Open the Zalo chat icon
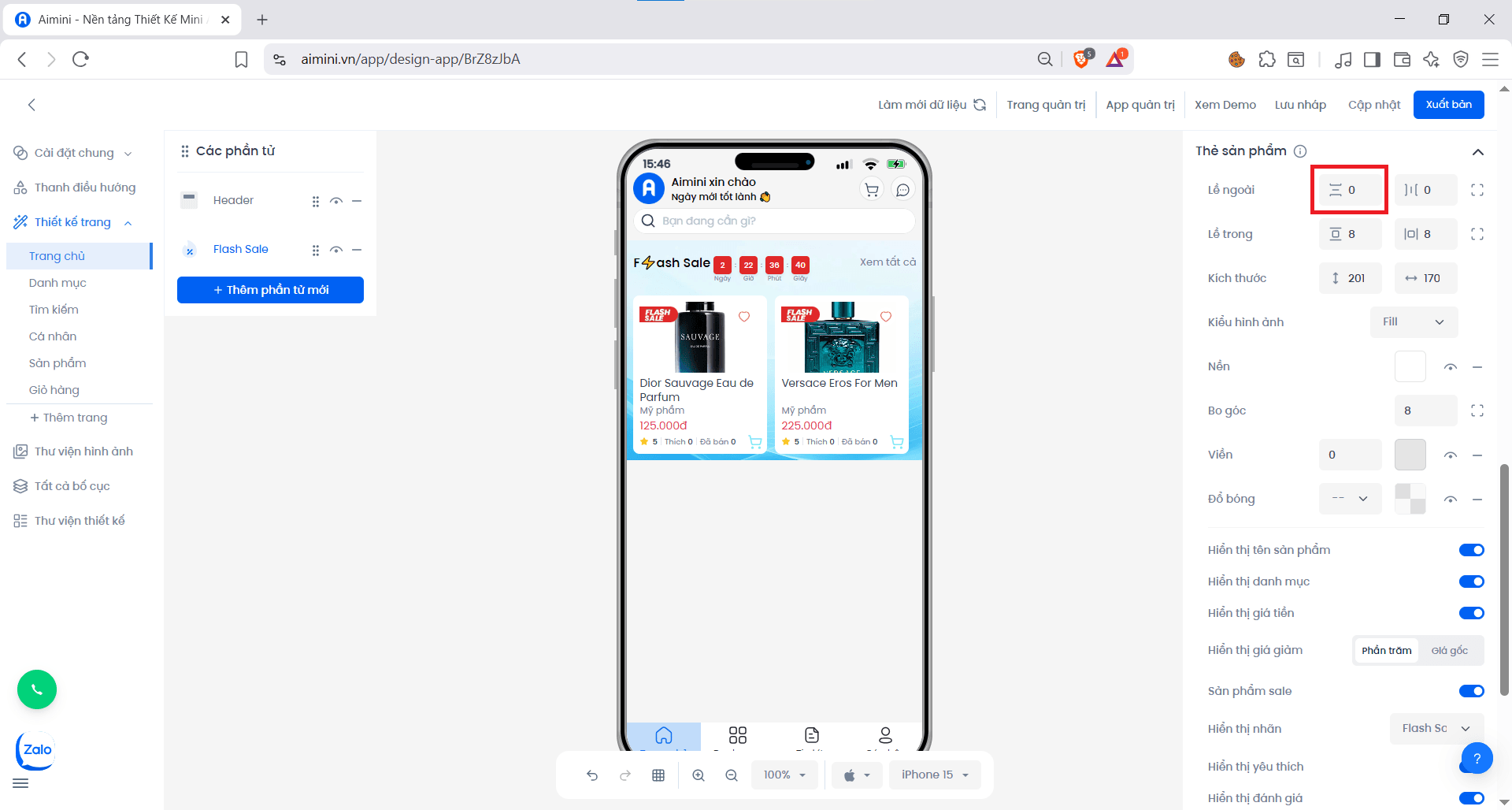 (36, 750)
